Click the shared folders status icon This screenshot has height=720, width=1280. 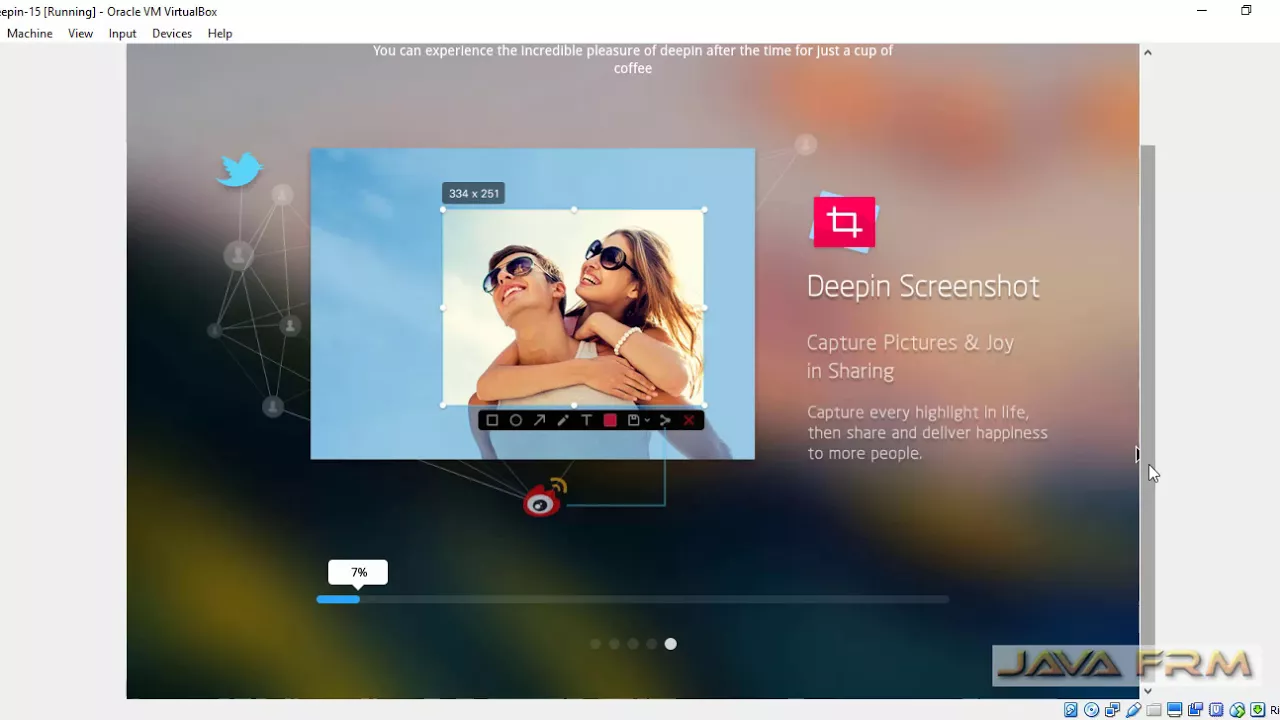1153,710
